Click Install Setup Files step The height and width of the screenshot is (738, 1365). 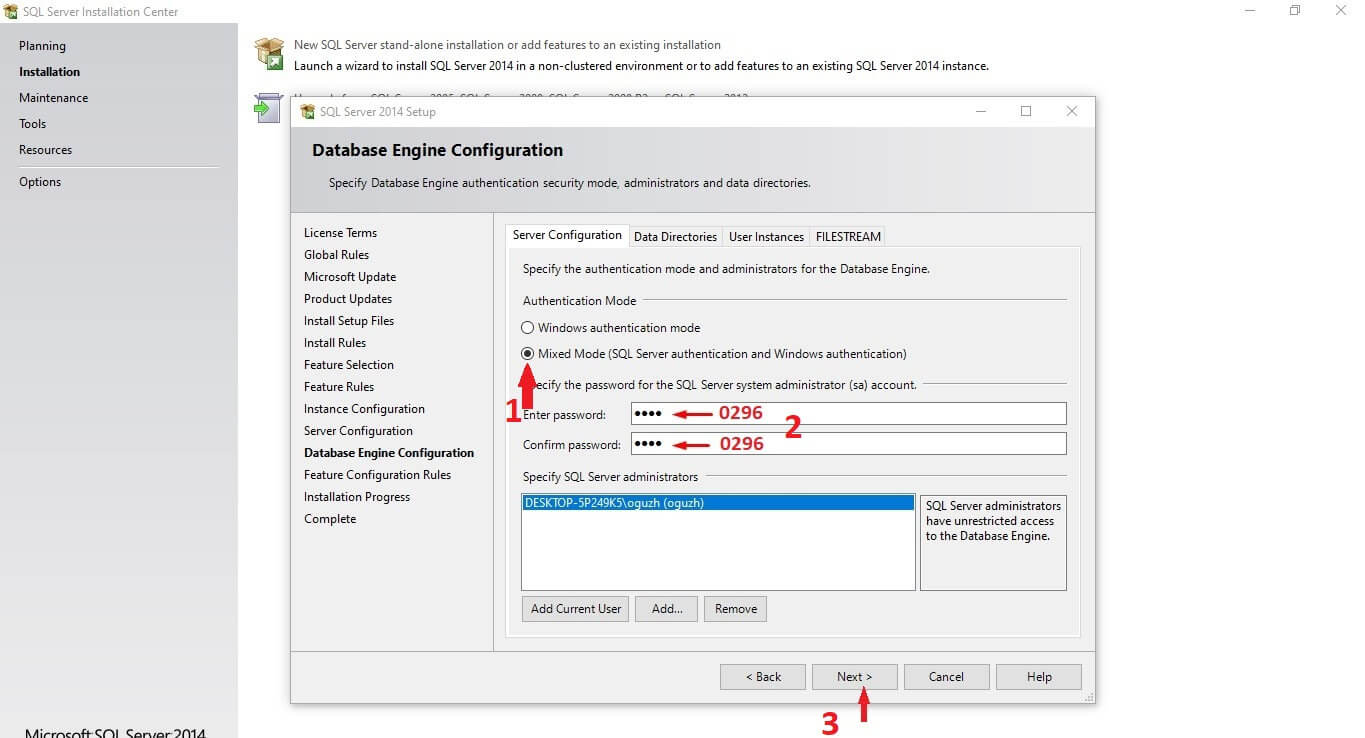click(349, 321)
